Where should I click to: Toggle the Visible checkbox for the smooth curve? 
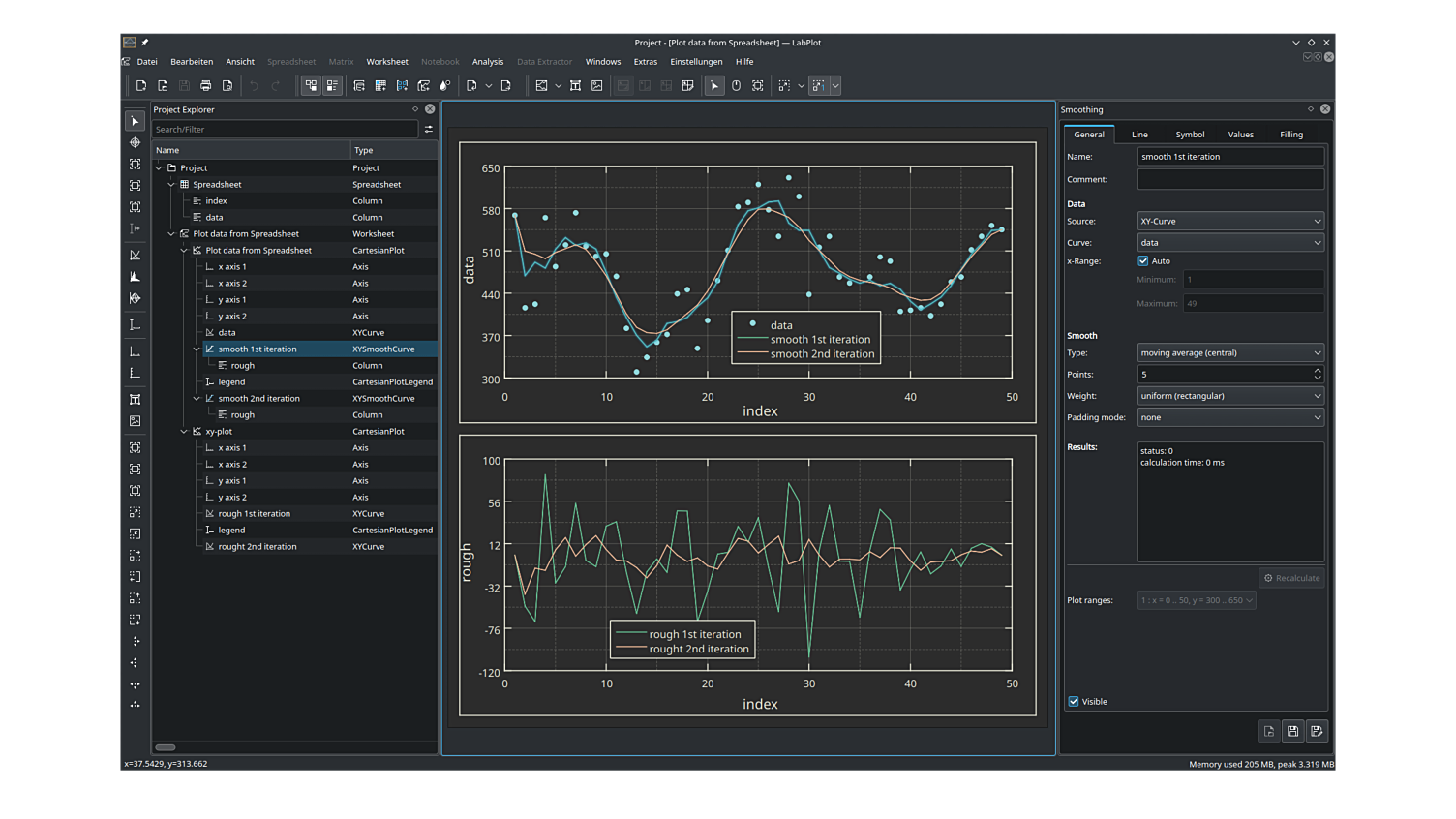pyautogui.click(x=1074, y=701)
